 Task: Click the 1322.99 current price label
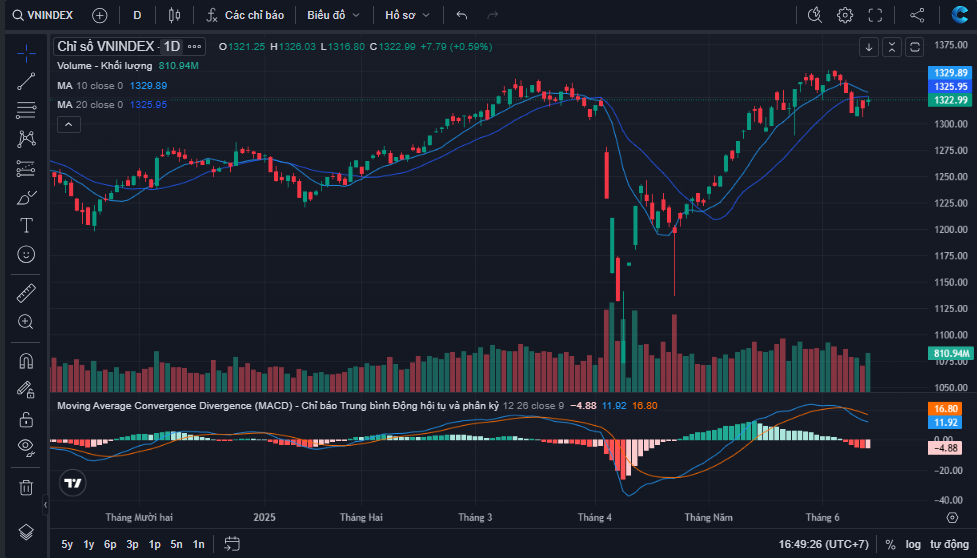950,100
